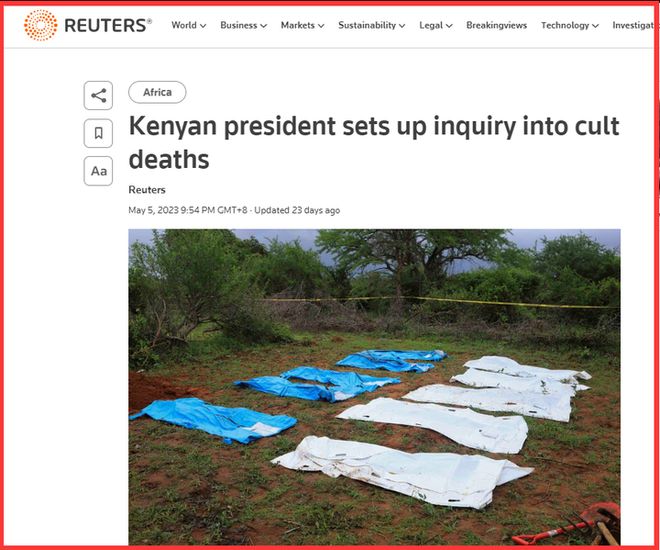This screenshot has width=660, height=550.
Task: Open the Aa text size control
Action: point(98,171)
